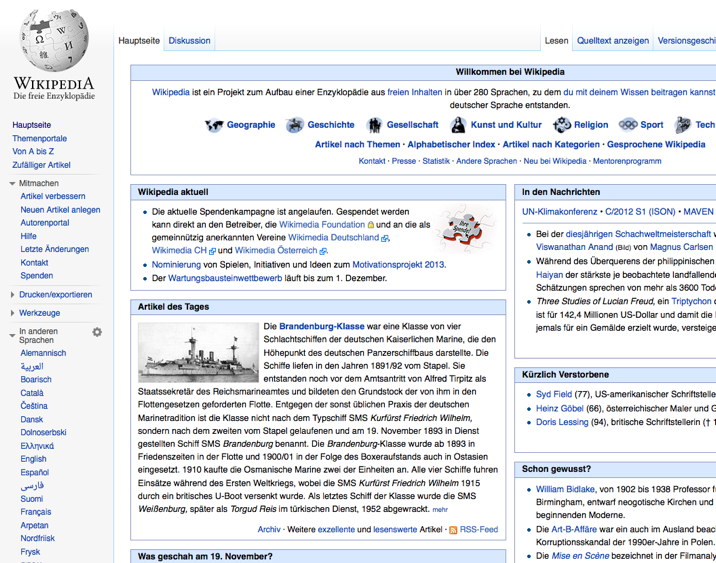Open Letzte Änderungen link
The width and height of the screenshot is (716, 563).
[x=55, y=249]
